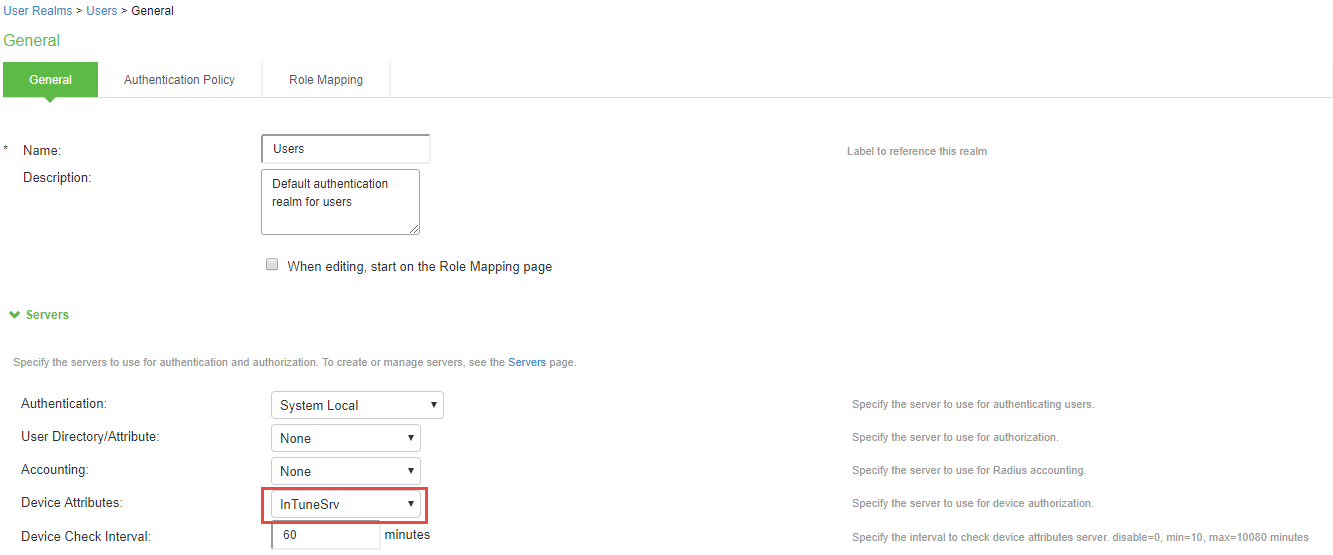
Task: Click the 'Specify the server to use for authenticating users' text
Action: pyautogui.click(x=973, y=404)
